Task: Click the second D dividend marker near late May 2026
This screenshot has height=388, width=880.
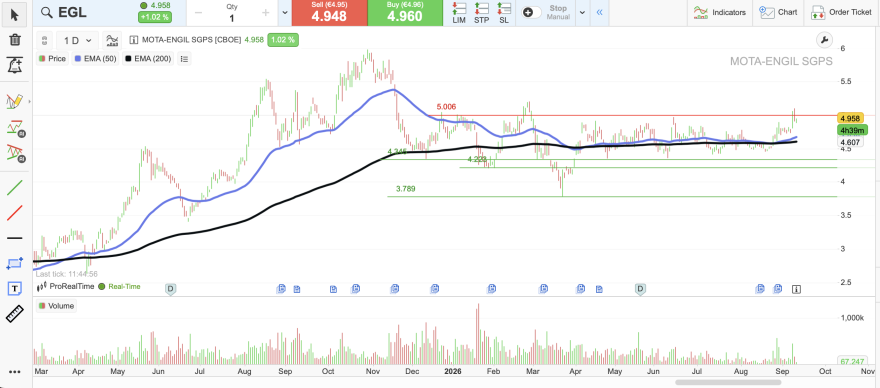Action: click(640, 289)
